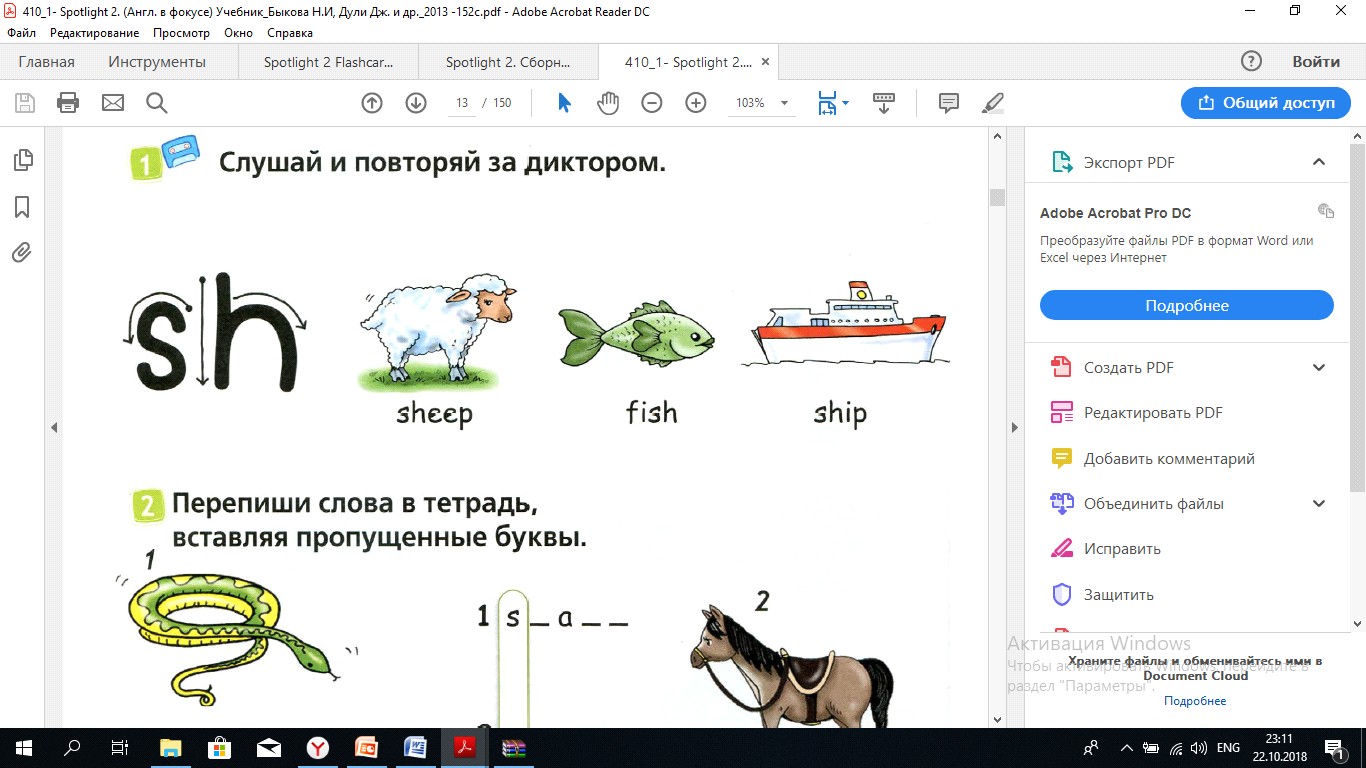Open the search magnifier tool
The image size is (1366, 768).
click(x=156, y=103)
